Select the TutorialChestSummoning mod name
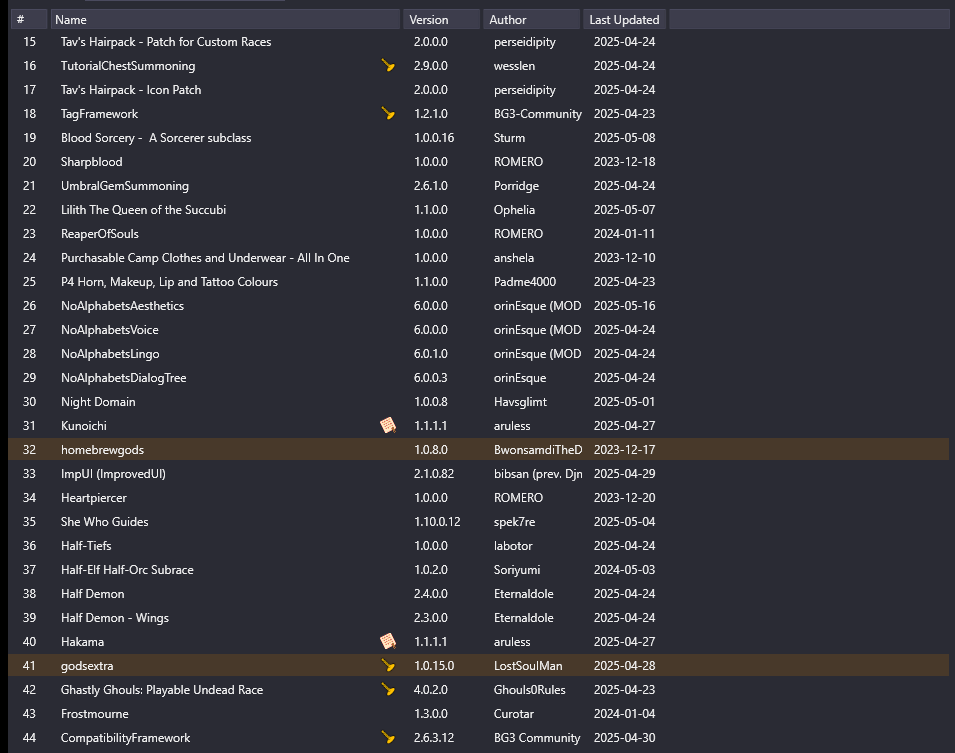The height and width of the screenshot is (753, 955). tap(128, 65)
